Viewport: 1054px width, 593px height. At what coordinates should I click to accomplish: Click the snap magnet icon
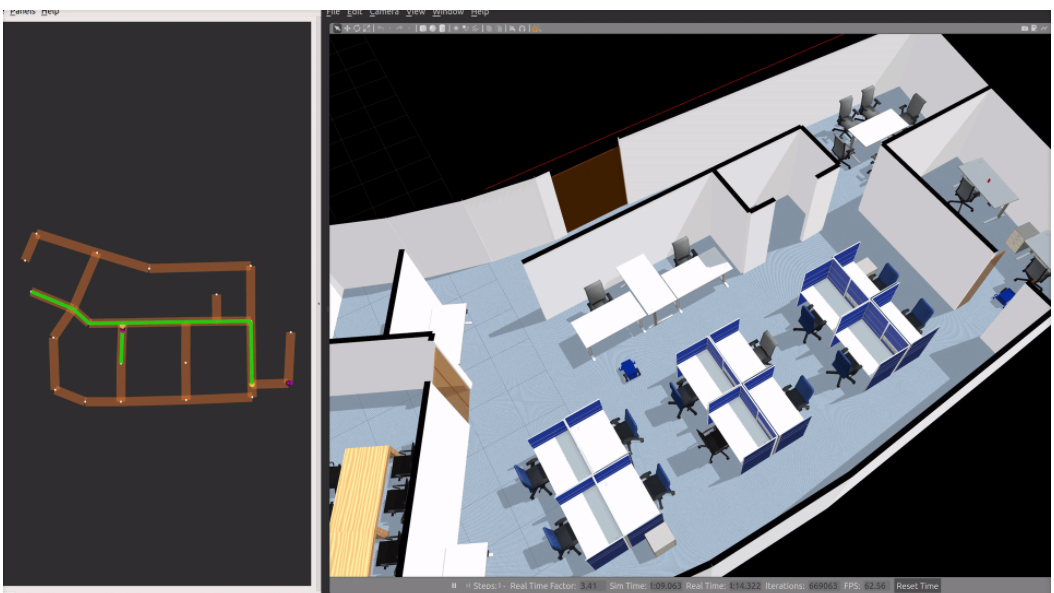point(522,28)
